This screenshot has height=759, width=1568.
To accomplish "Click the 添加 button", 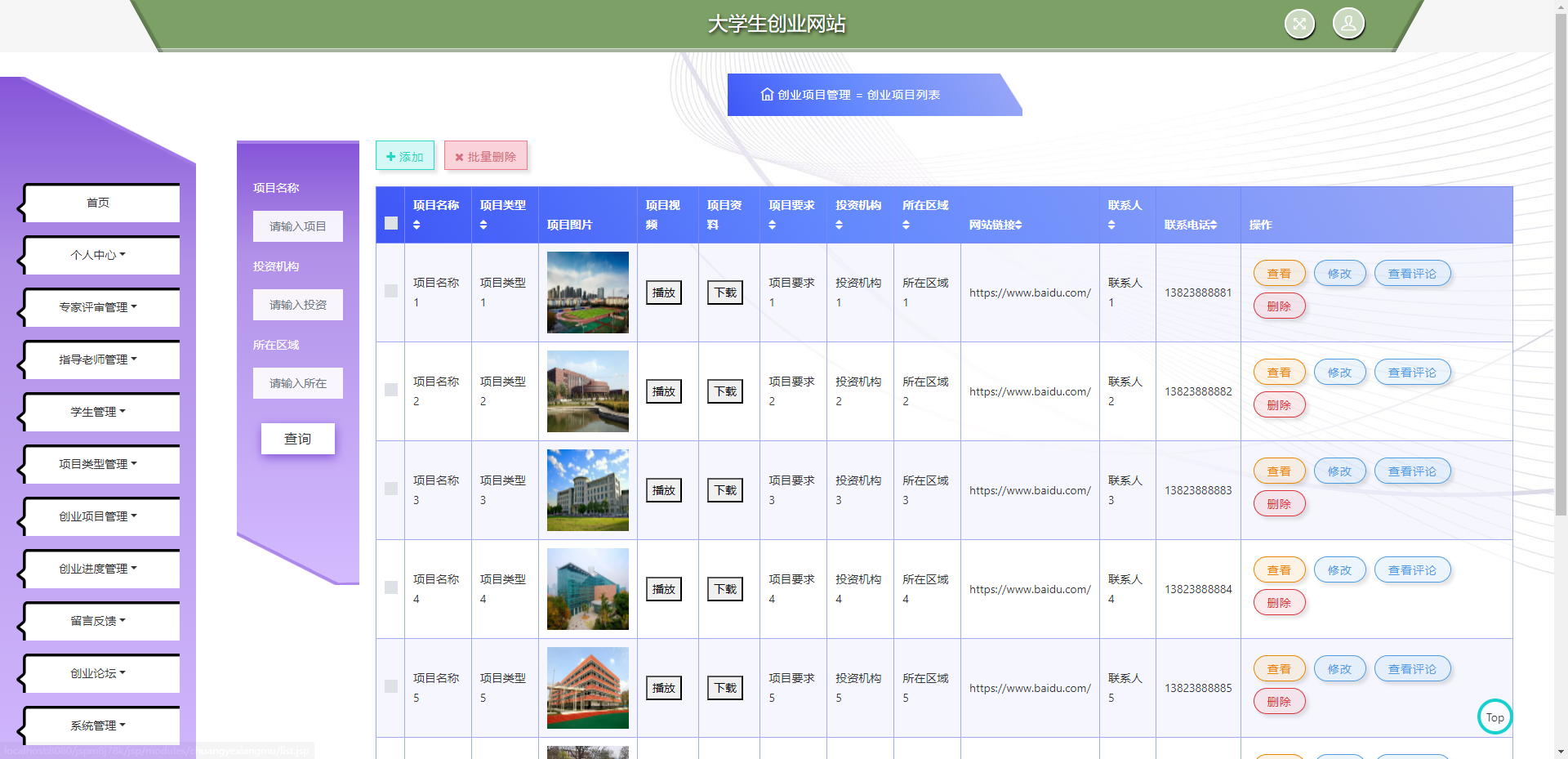I will [405, 156].
